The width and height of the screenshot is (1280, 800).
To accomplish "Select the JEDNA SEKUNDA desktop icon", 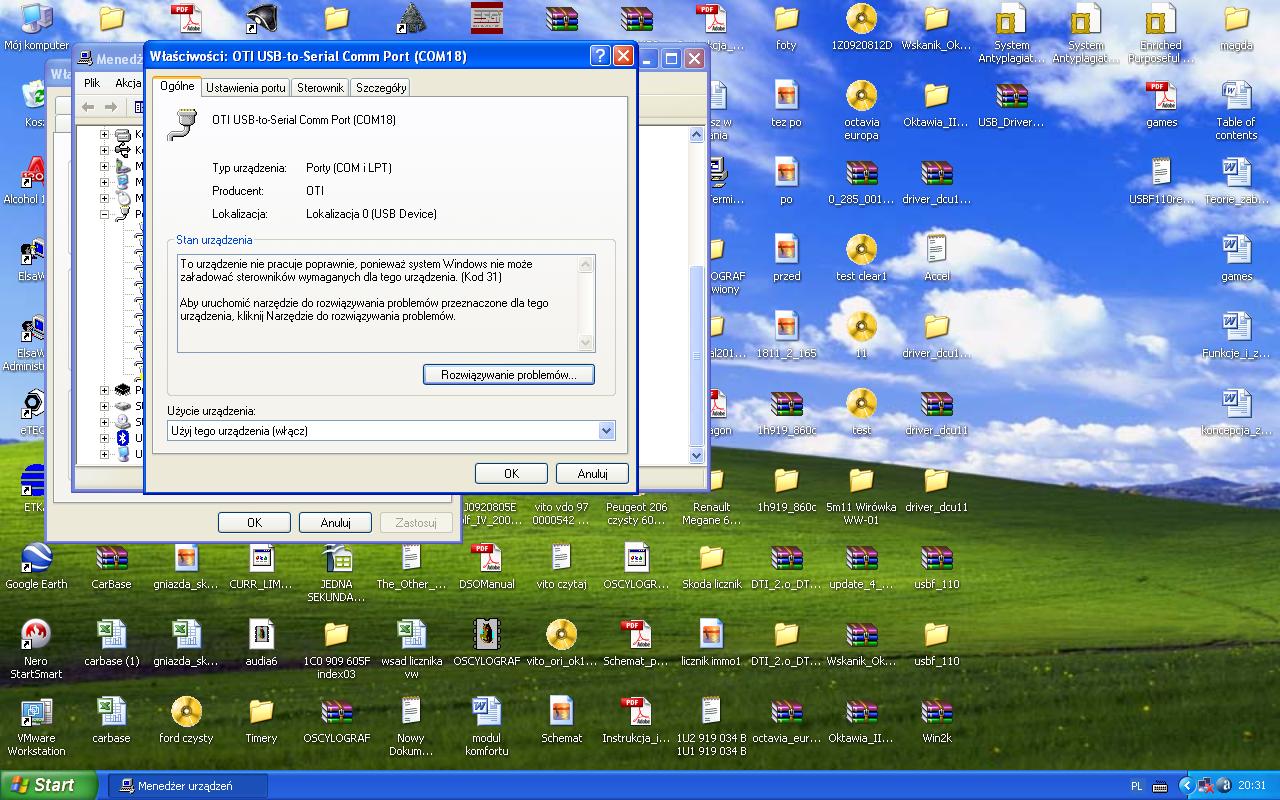I will click(336, 571).
